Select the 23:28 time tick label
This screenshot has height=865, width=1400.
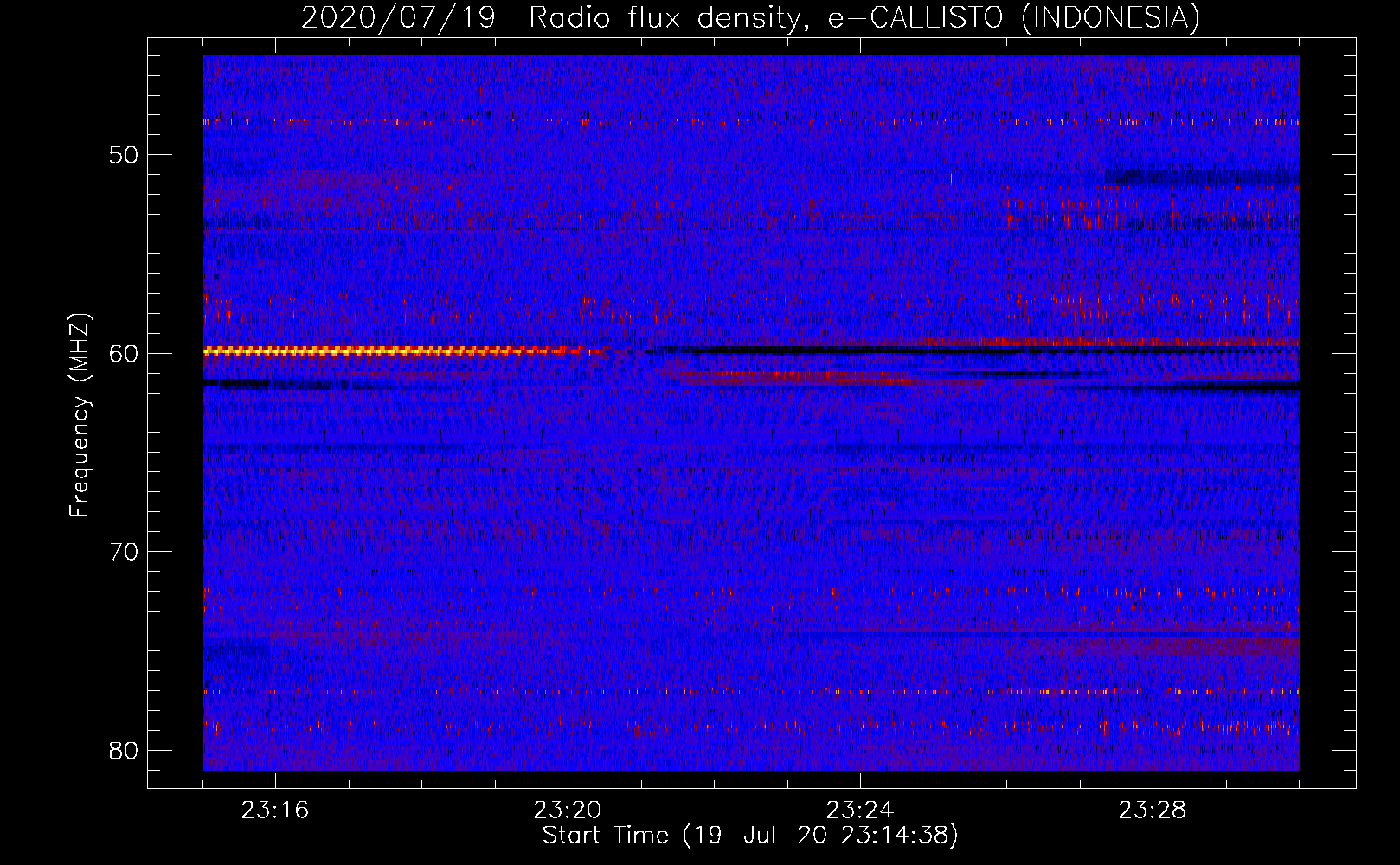click(x=1153, y=811)
